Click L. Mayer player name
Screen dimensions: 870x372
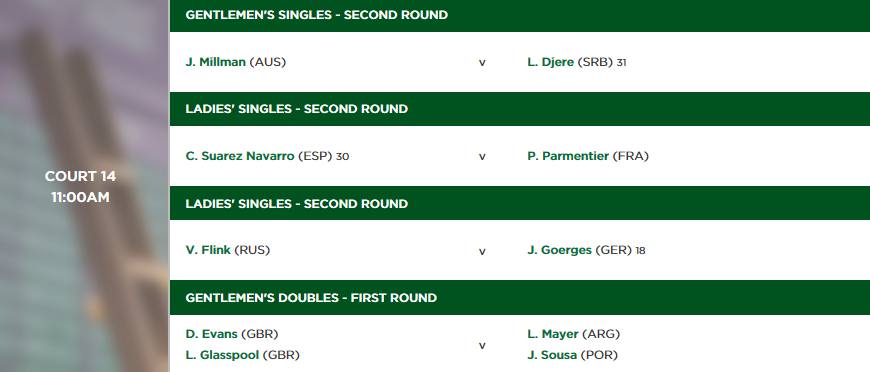(553, 334)
